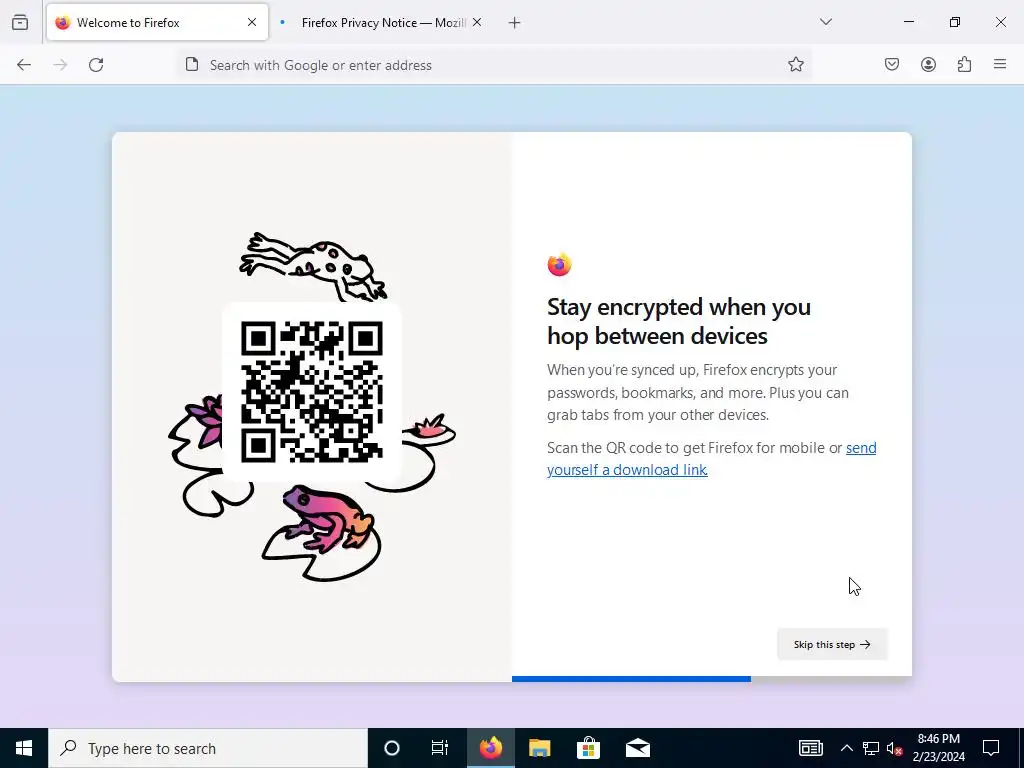Viewport: 1024px width, 768px height.
Task: Open Task View on the taskbar
Action: click(x=440, y=748)
